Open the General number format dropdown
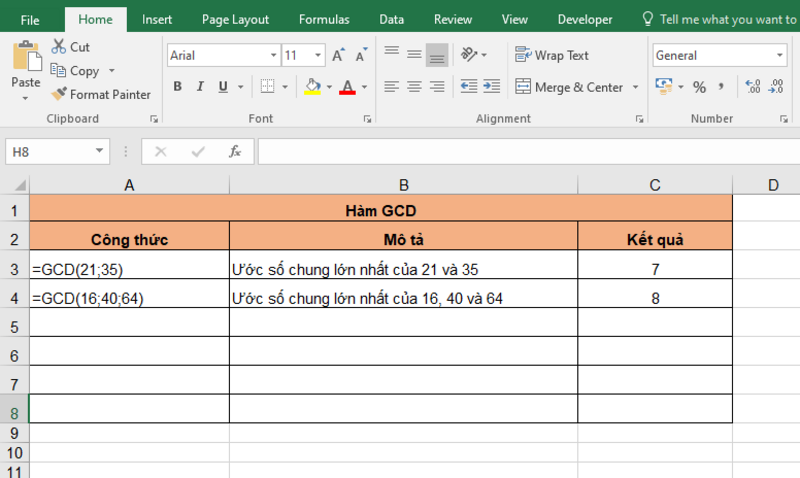Viewport: 800px width, 478px height. pos(780,55)
